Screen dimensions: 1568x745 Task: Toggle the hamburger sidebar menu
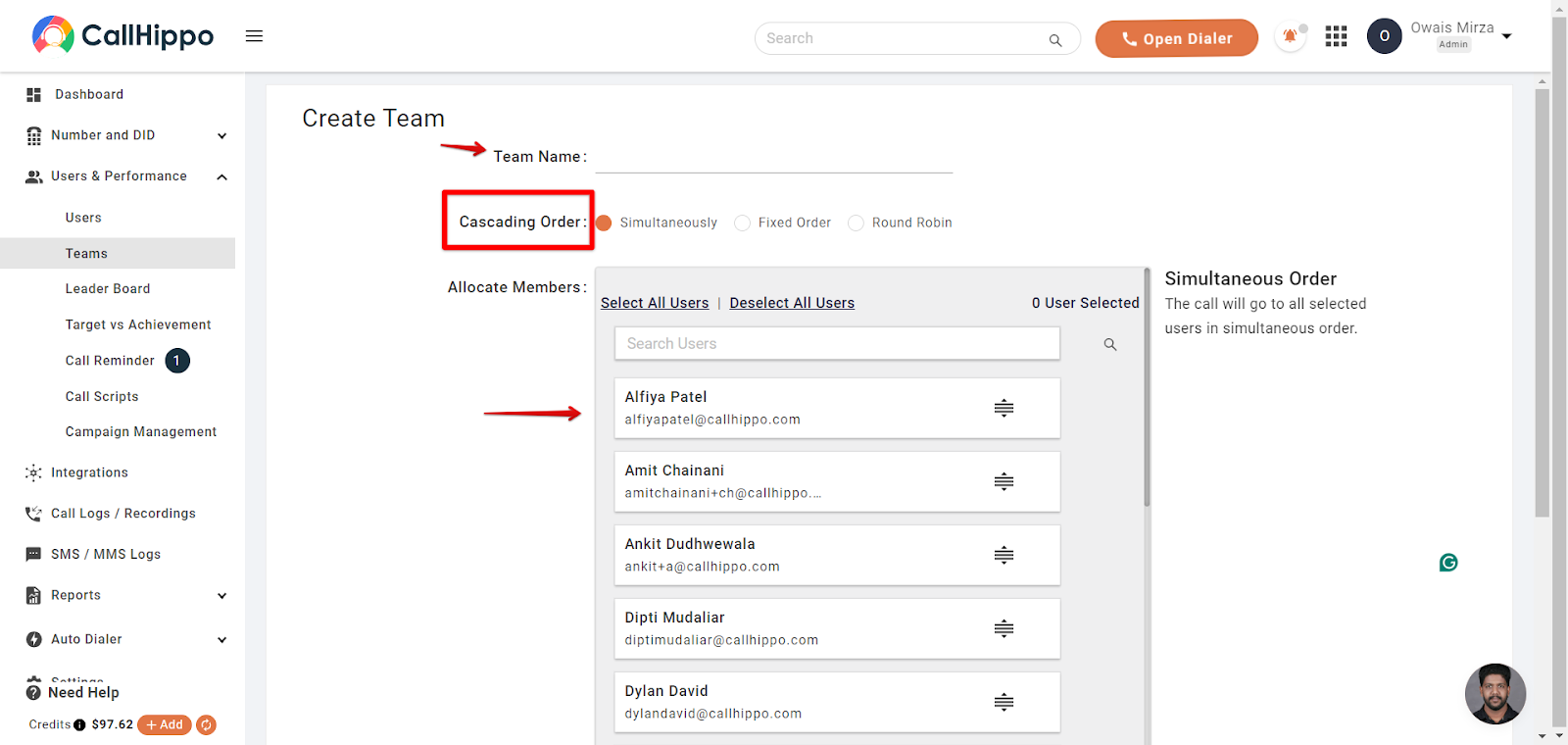pyautogui.click(x=254, y=36)
